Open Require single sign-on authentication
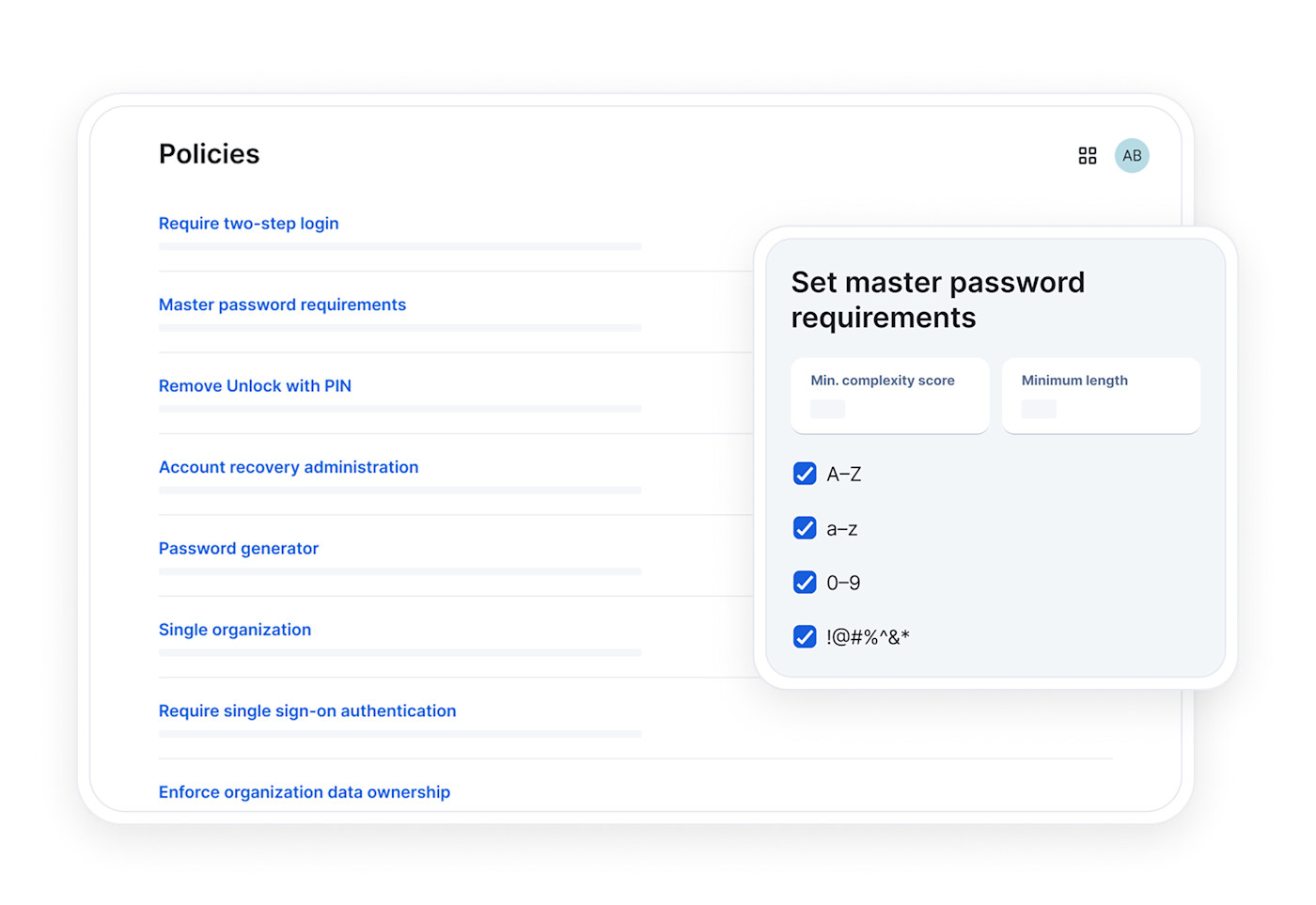Viewport: 1316px width, 905px height. tap(306, 710)
